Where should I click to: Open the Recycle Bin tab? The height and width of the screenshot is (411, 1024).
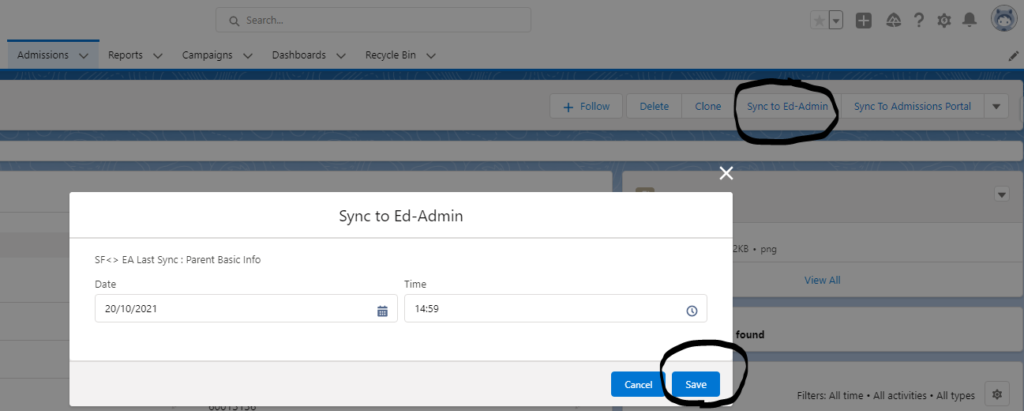(x=390, y=55)
